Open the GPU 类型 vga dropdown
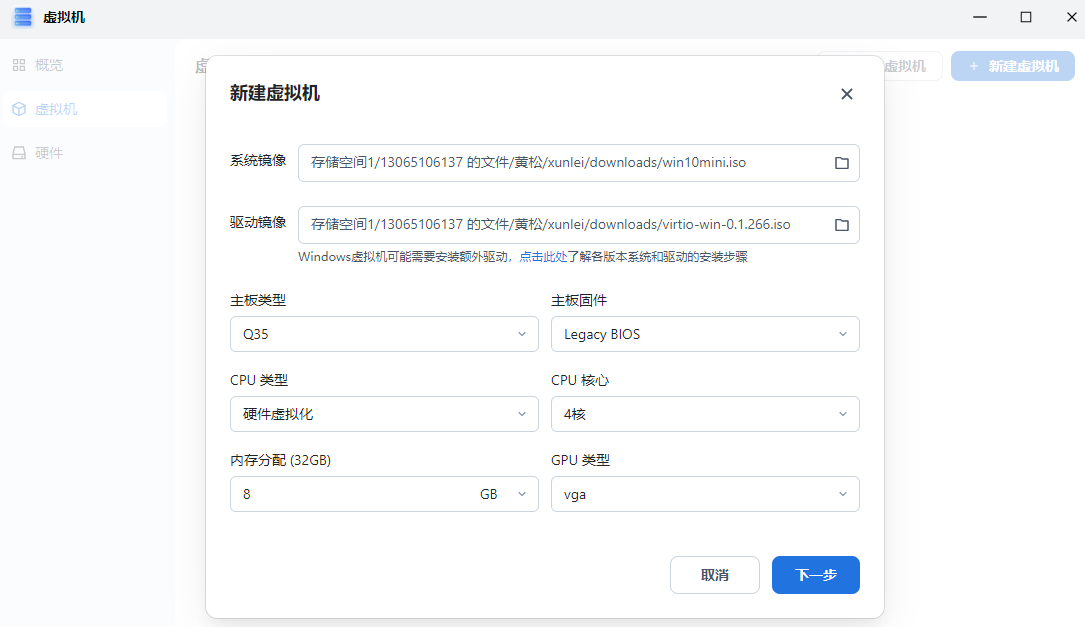The height and width of the screenshot is (627, 1085). pyautogui.click(x=705, y=494)
